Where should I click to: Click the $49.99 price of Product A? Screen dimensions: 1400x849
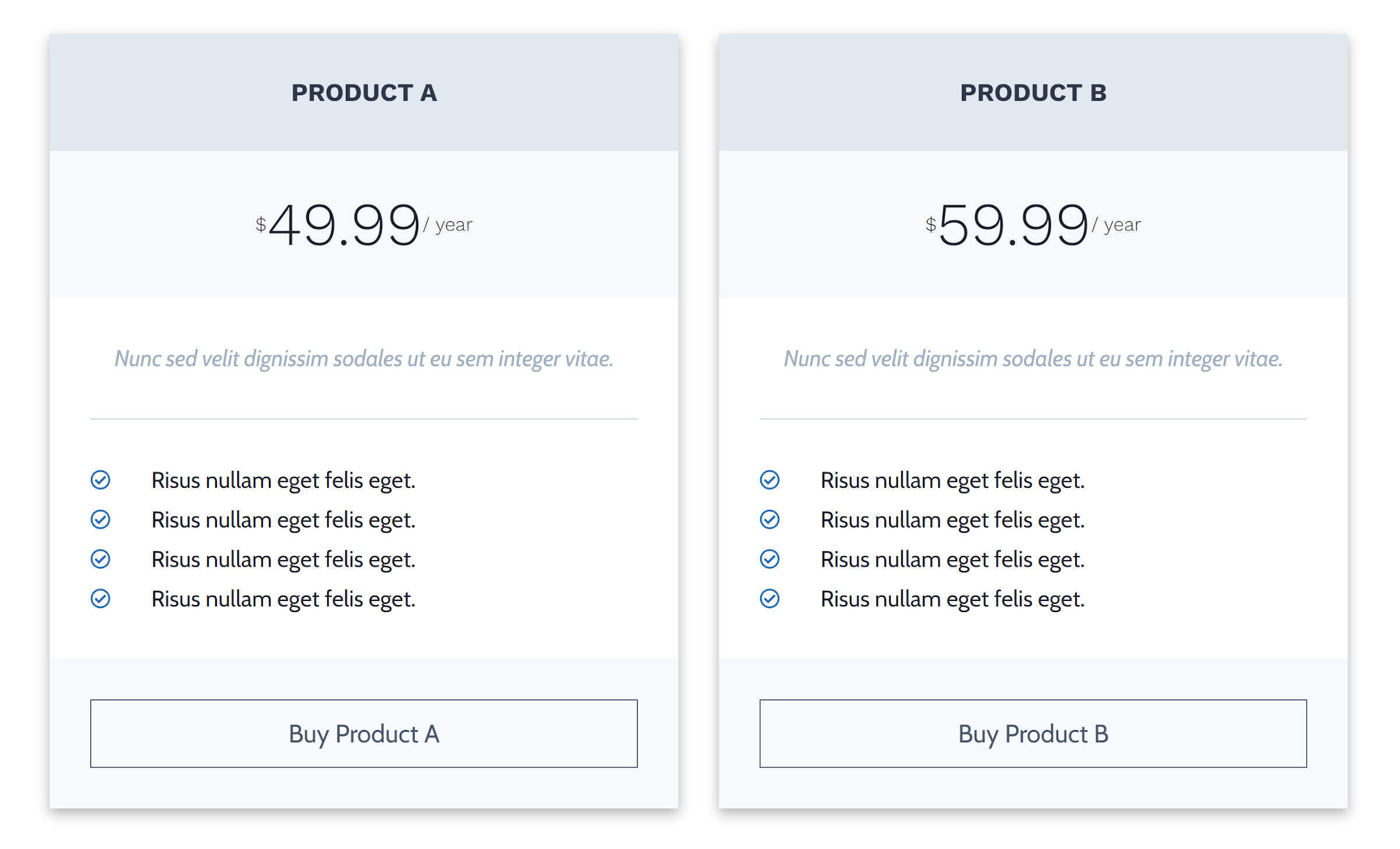[x=343, y=225]
